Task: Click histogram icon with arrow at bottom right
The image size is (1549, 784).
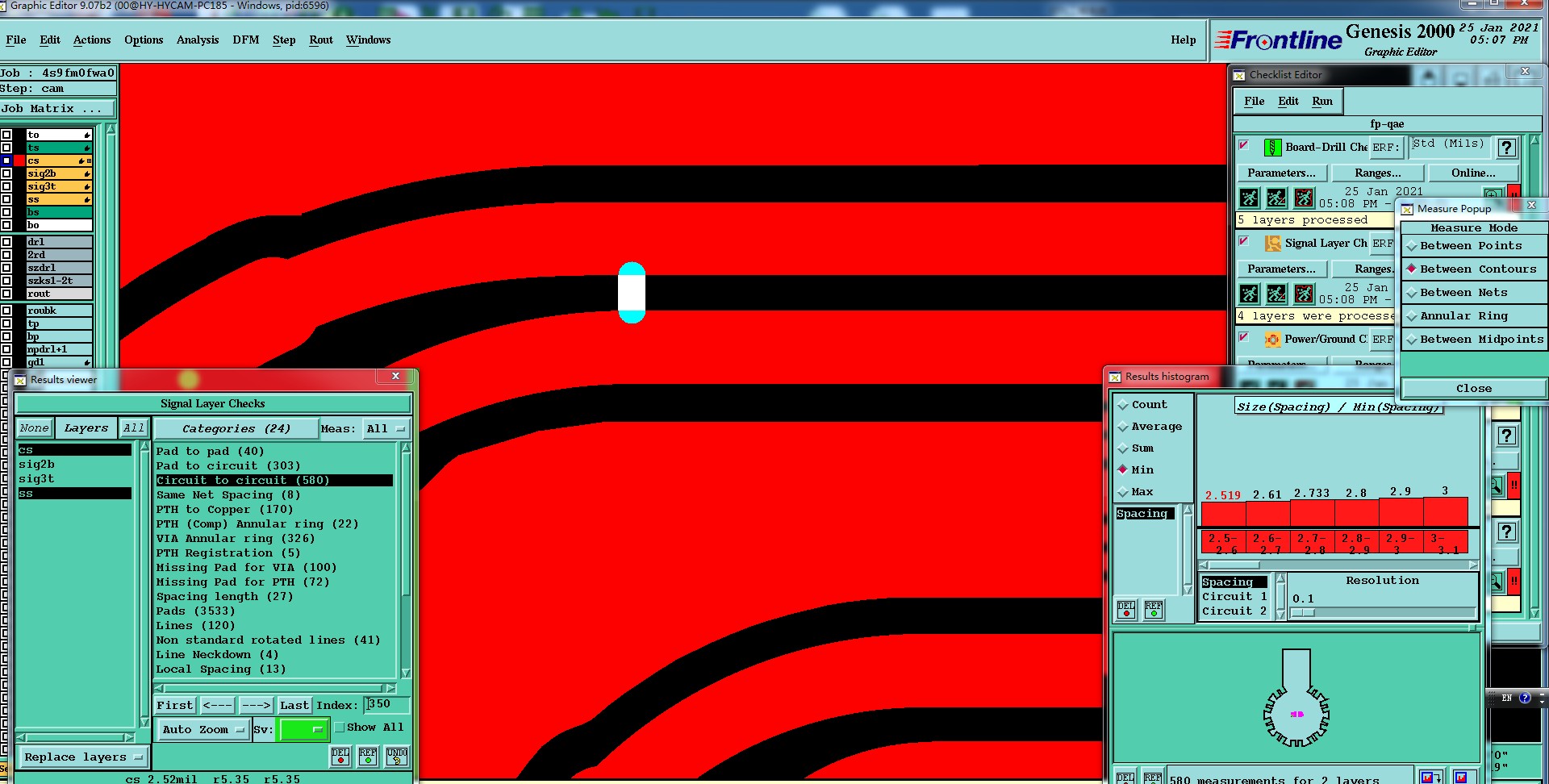Action: [1430, 777]
